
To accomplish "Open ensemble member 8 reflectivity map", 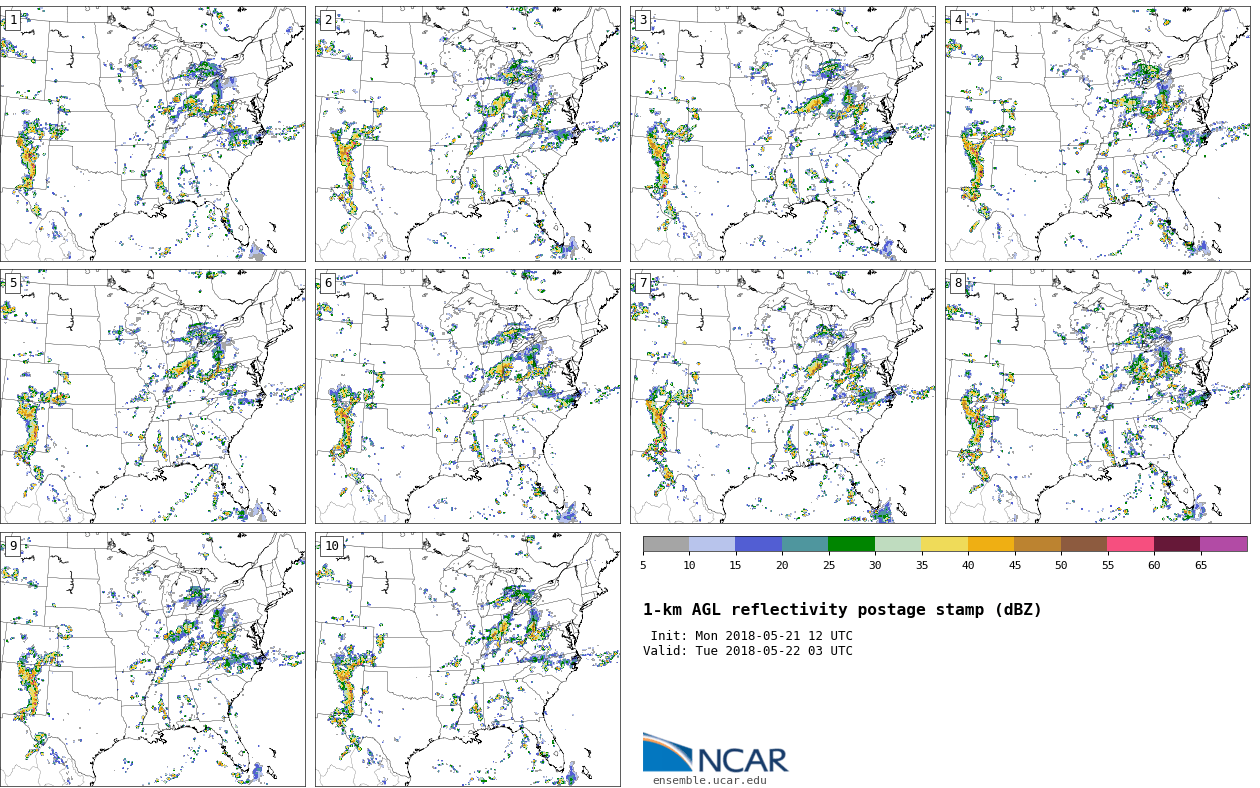I will coord(1097,396).
